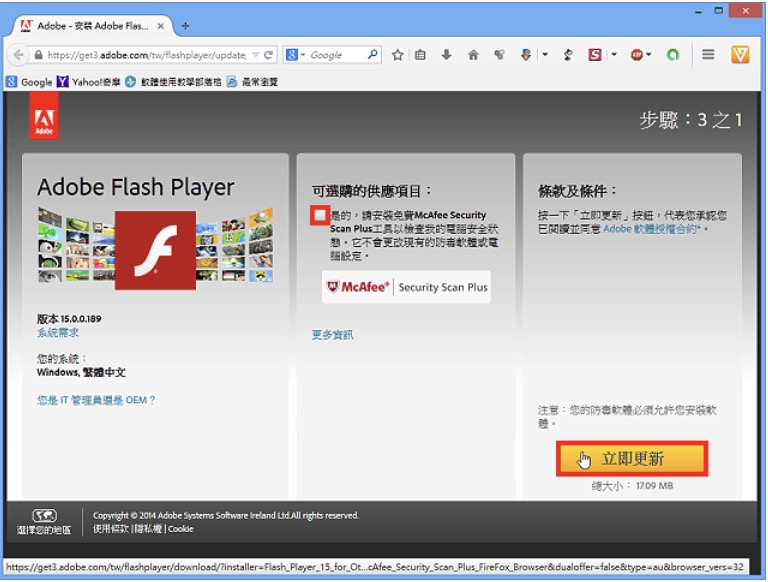Click the copyright notice text
The height and width of the screenshot is (582, 768).
click(226, 515)
